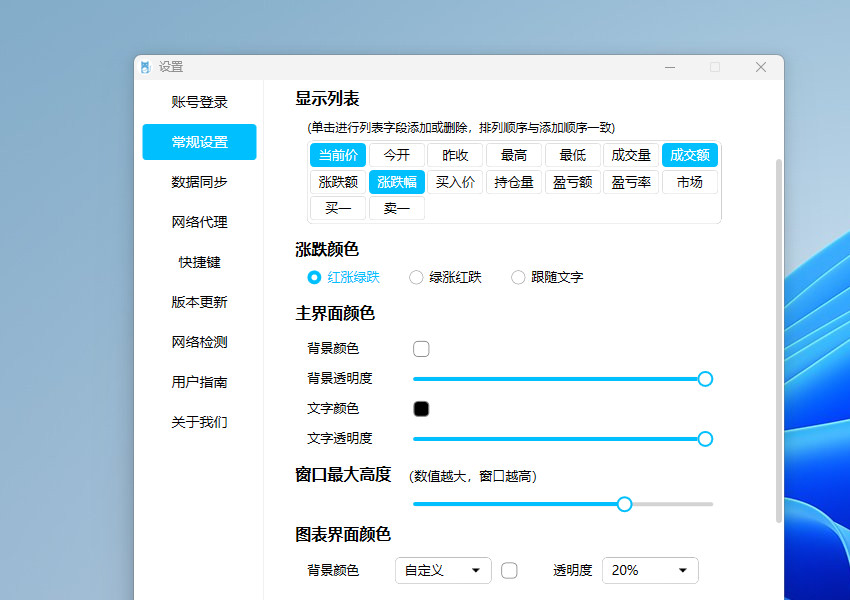
Task: Toggle the 成交额 display field
Action: [691, 155]
